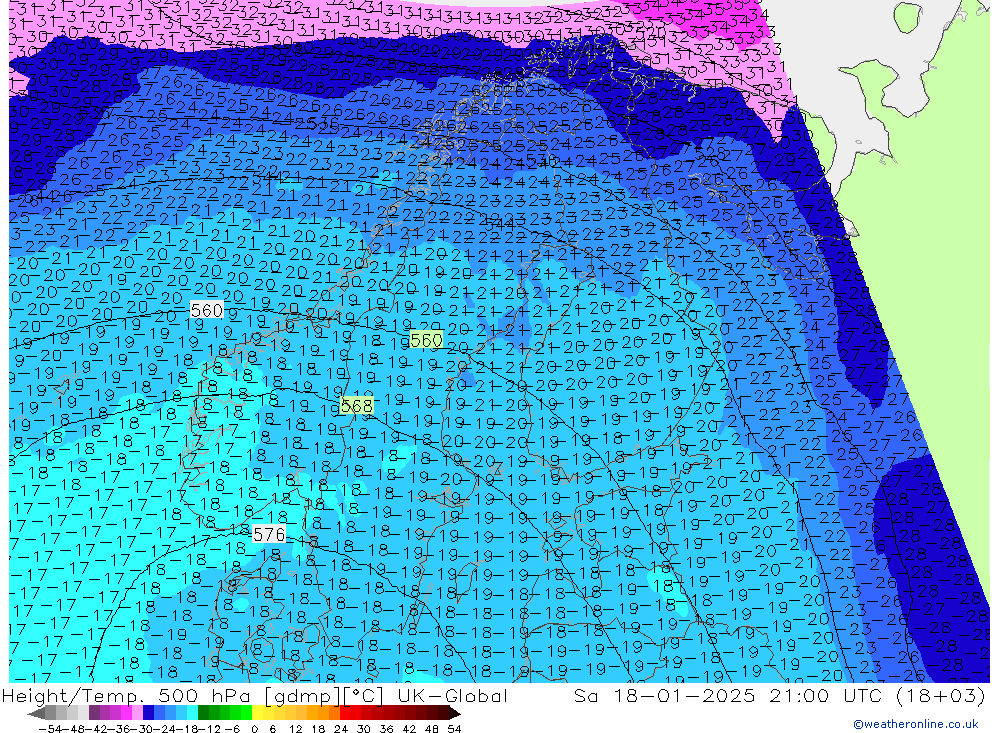This screenshot has width=1000, height=733.
Task: Click the white 560 contour label
Action: pos(207,311)
